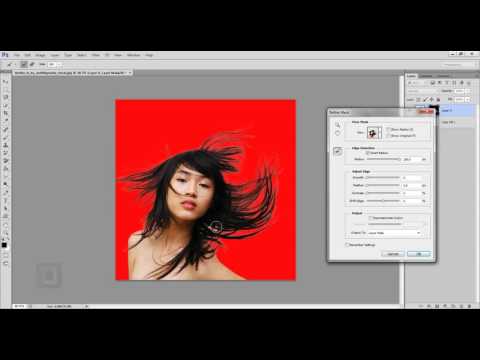Enable the Show Radius checkbox
Screen dimensions: 480x360
click(388, 129)
